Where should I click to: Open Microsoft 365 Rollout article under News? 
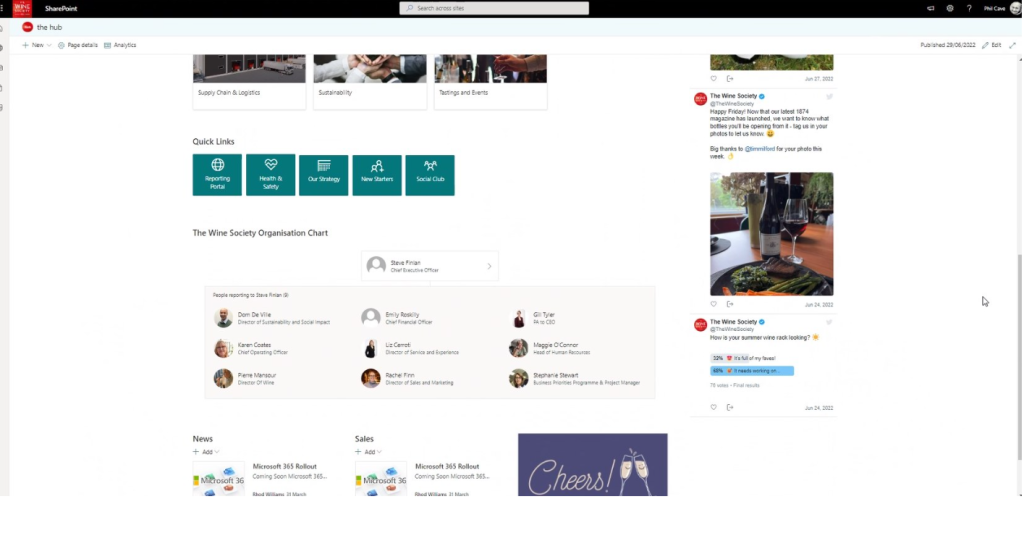point(284,467)
